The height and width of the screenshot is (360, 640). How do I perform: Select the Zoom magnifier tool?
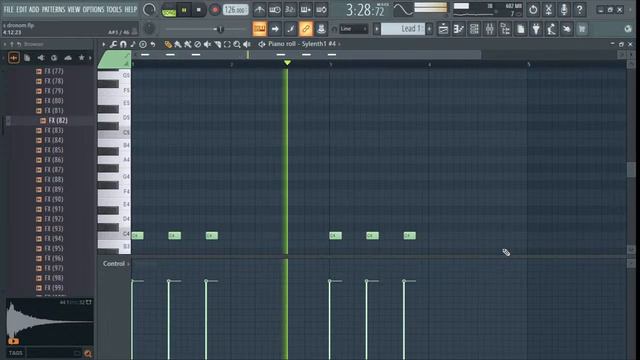click(237, 44)
